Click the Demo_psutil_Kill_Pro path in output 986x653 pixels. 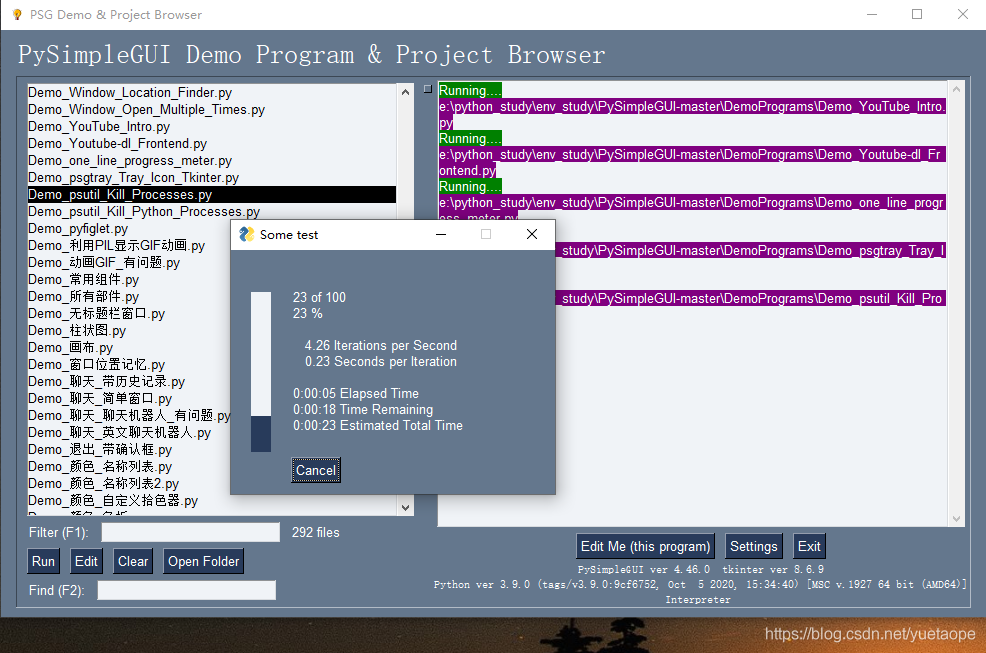751,298
